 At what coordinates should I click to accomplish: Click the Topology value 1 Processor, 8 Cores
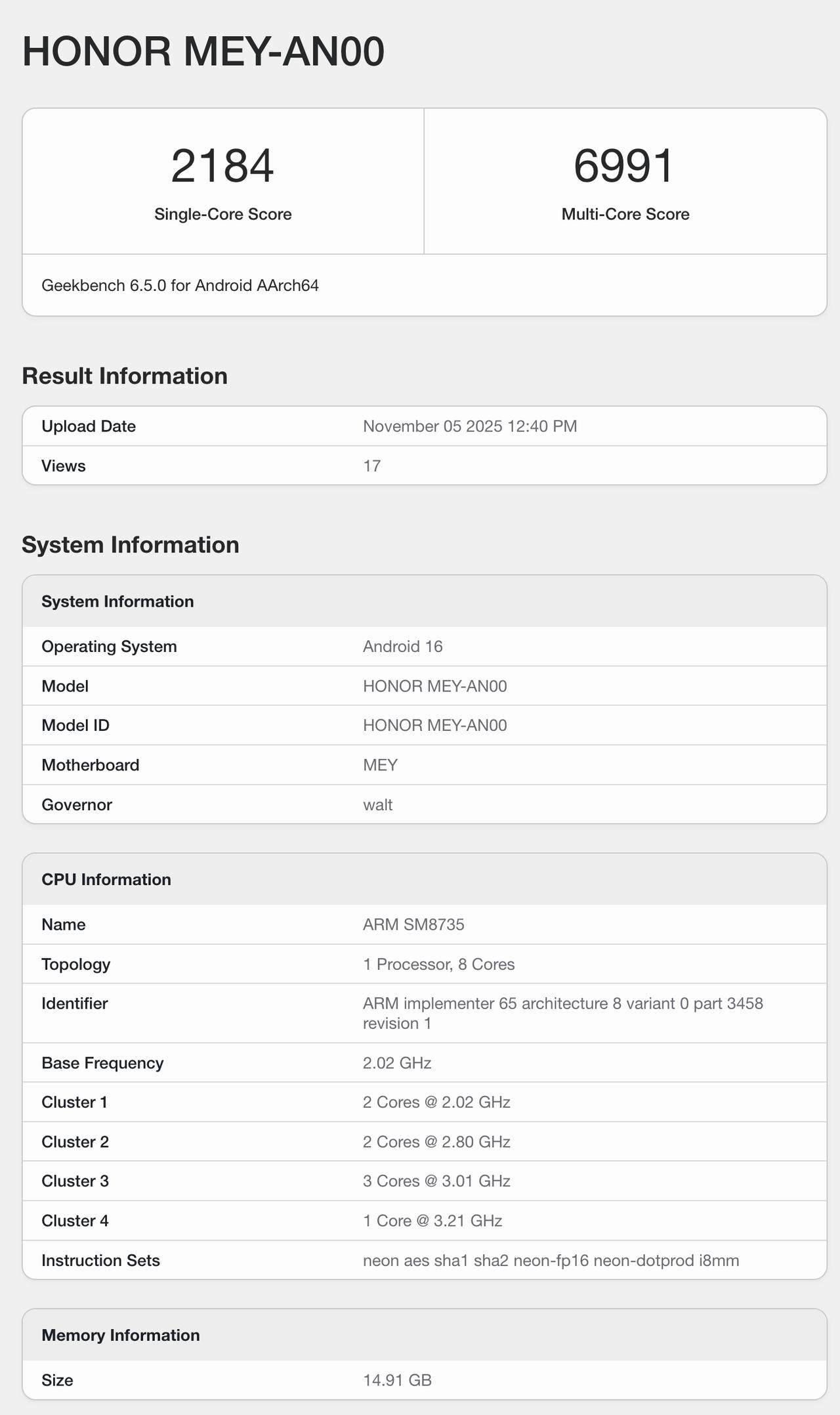tap(438, 964)
